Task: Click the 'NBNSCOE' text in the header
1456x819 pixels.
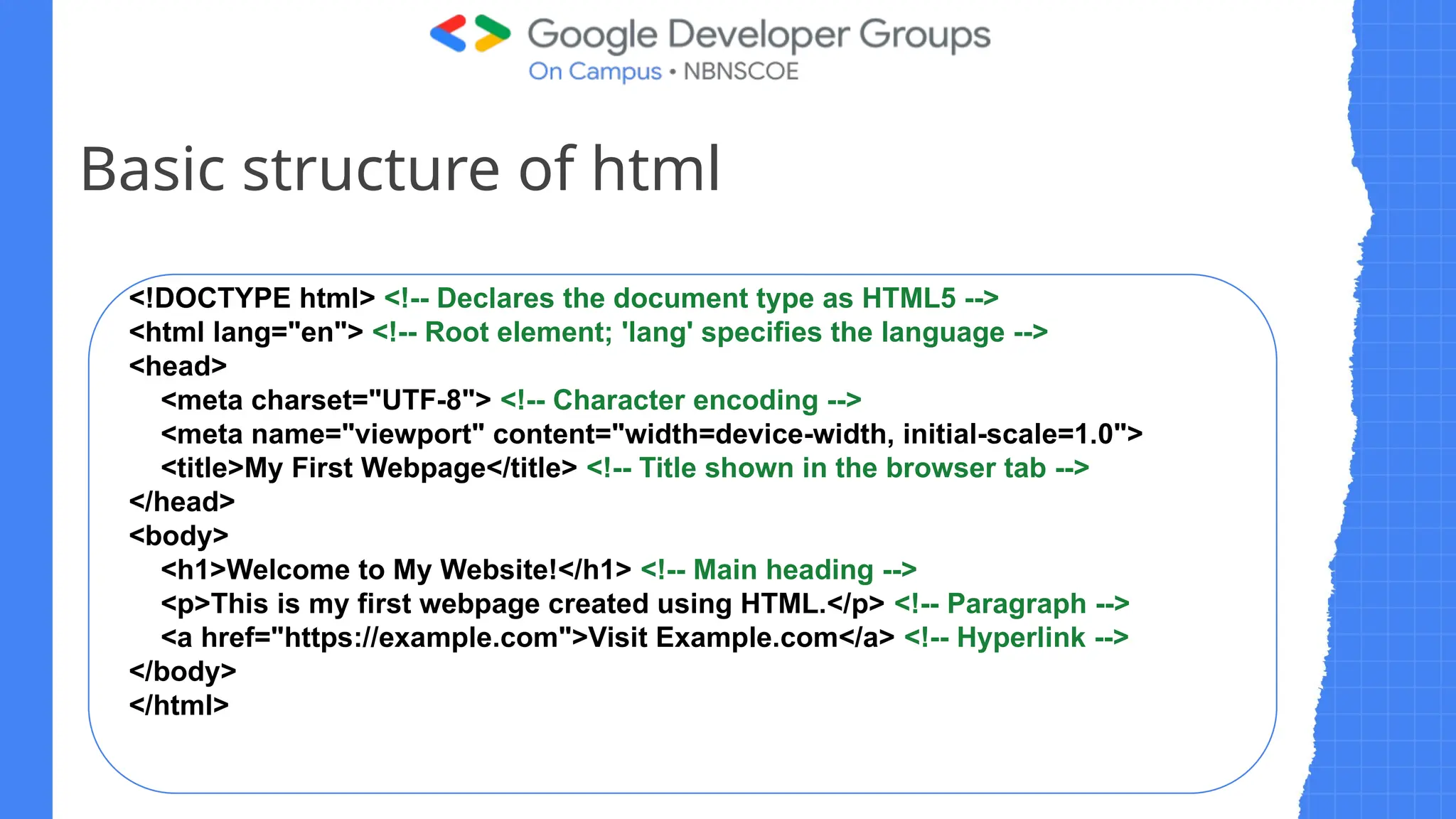Action: pos(741,72)
